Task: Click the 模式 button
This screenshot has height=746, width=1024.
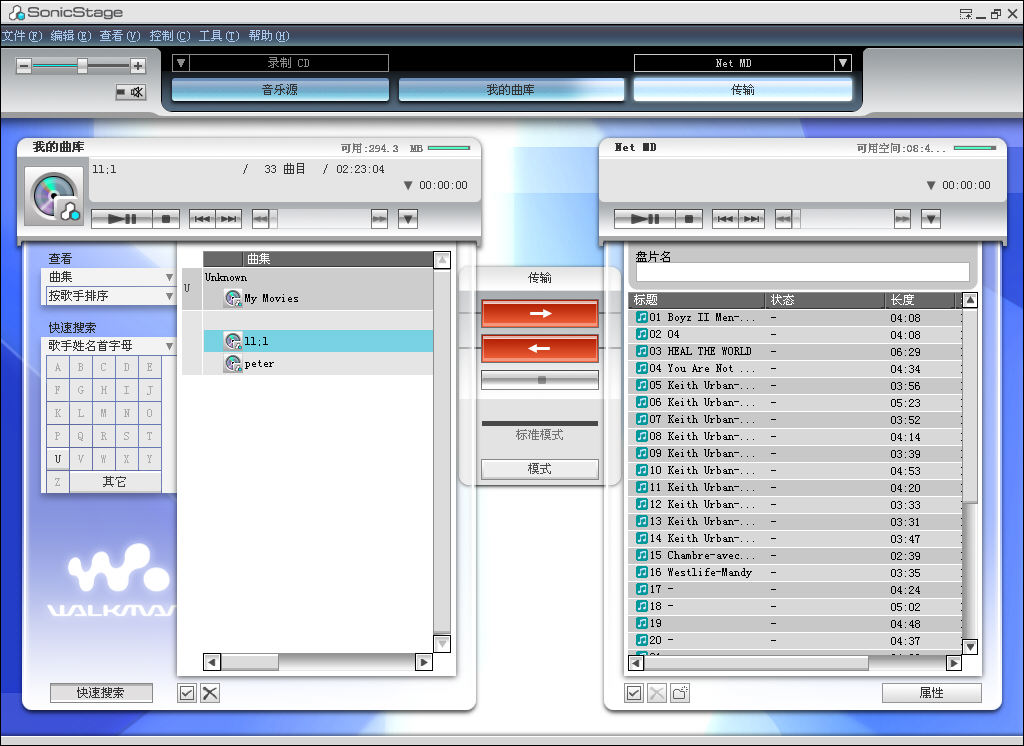Action: pos(539,469)
